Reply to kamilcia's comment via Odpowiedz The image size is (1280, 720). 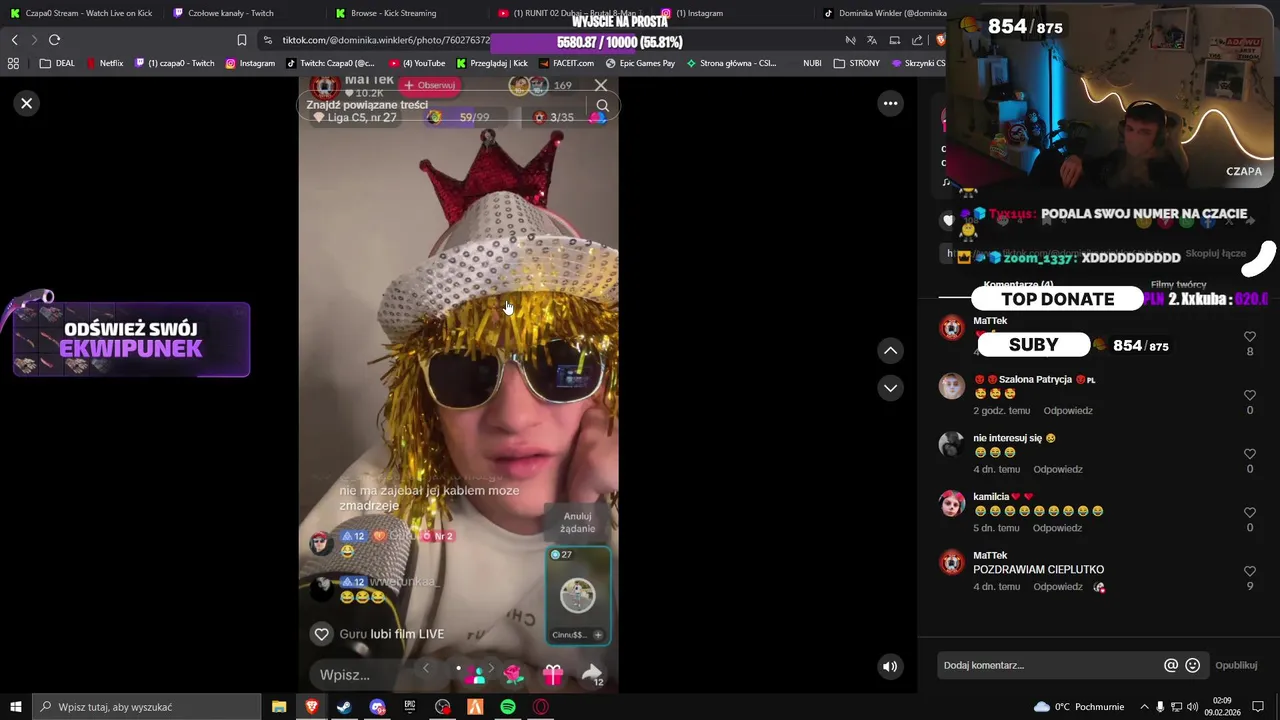1058,528
